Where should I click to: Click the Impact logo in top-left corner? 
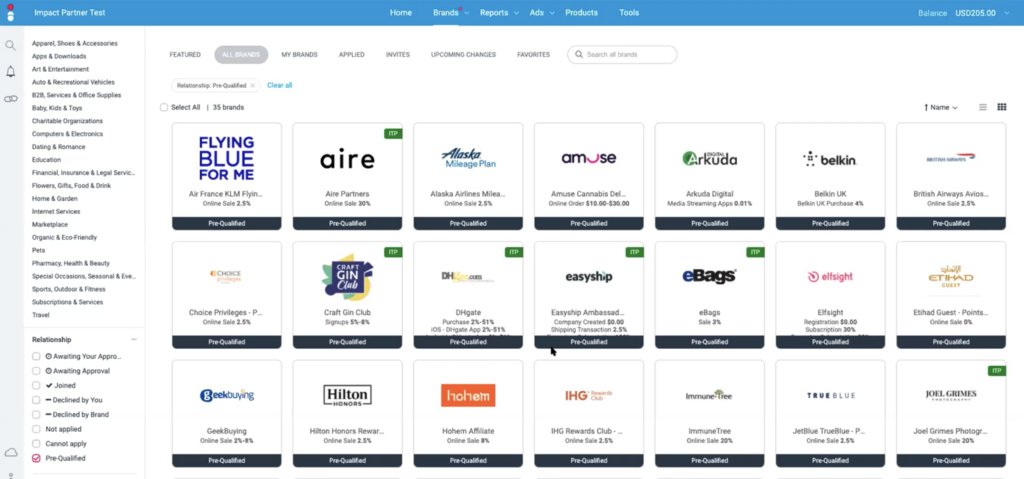coord(11,13)
